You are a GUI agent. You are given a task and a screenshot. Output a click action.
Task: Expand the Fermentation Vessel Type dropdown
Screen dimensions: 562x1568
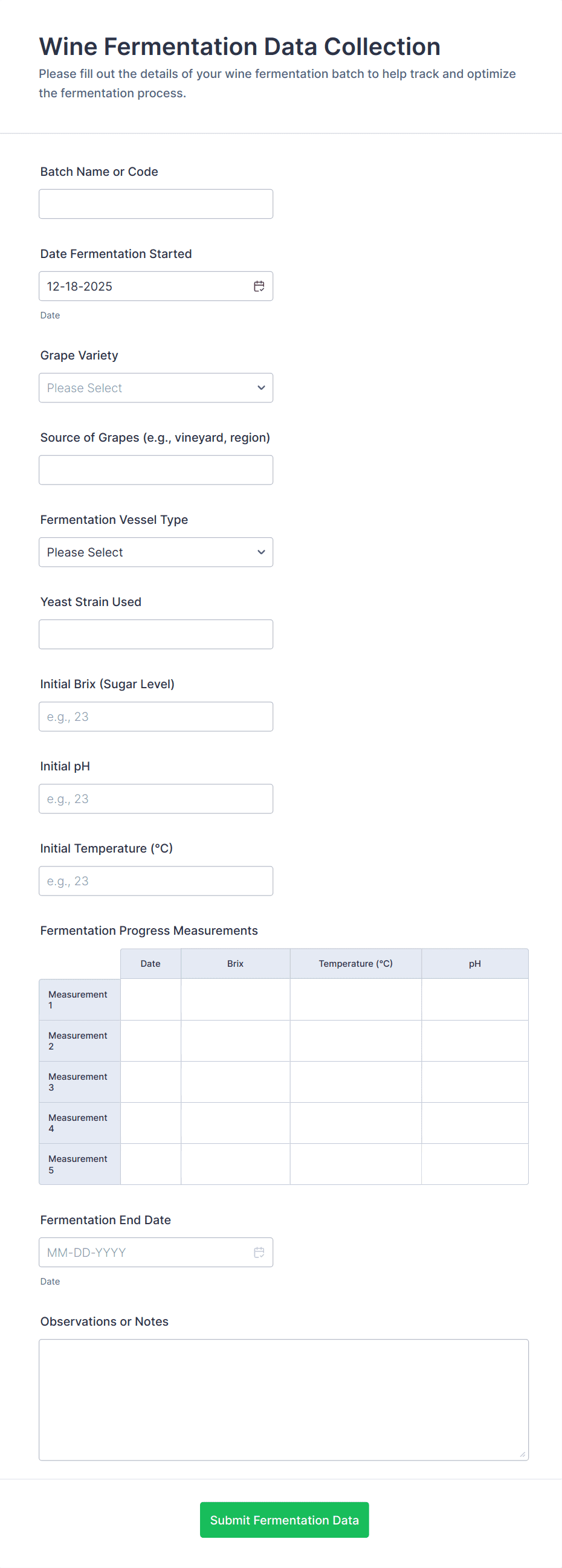[156, 552]
